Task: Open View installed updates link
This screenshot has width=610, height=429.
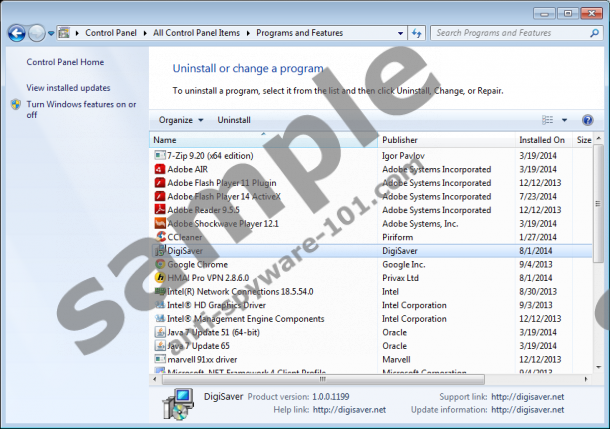Action: tap(68, 88)
